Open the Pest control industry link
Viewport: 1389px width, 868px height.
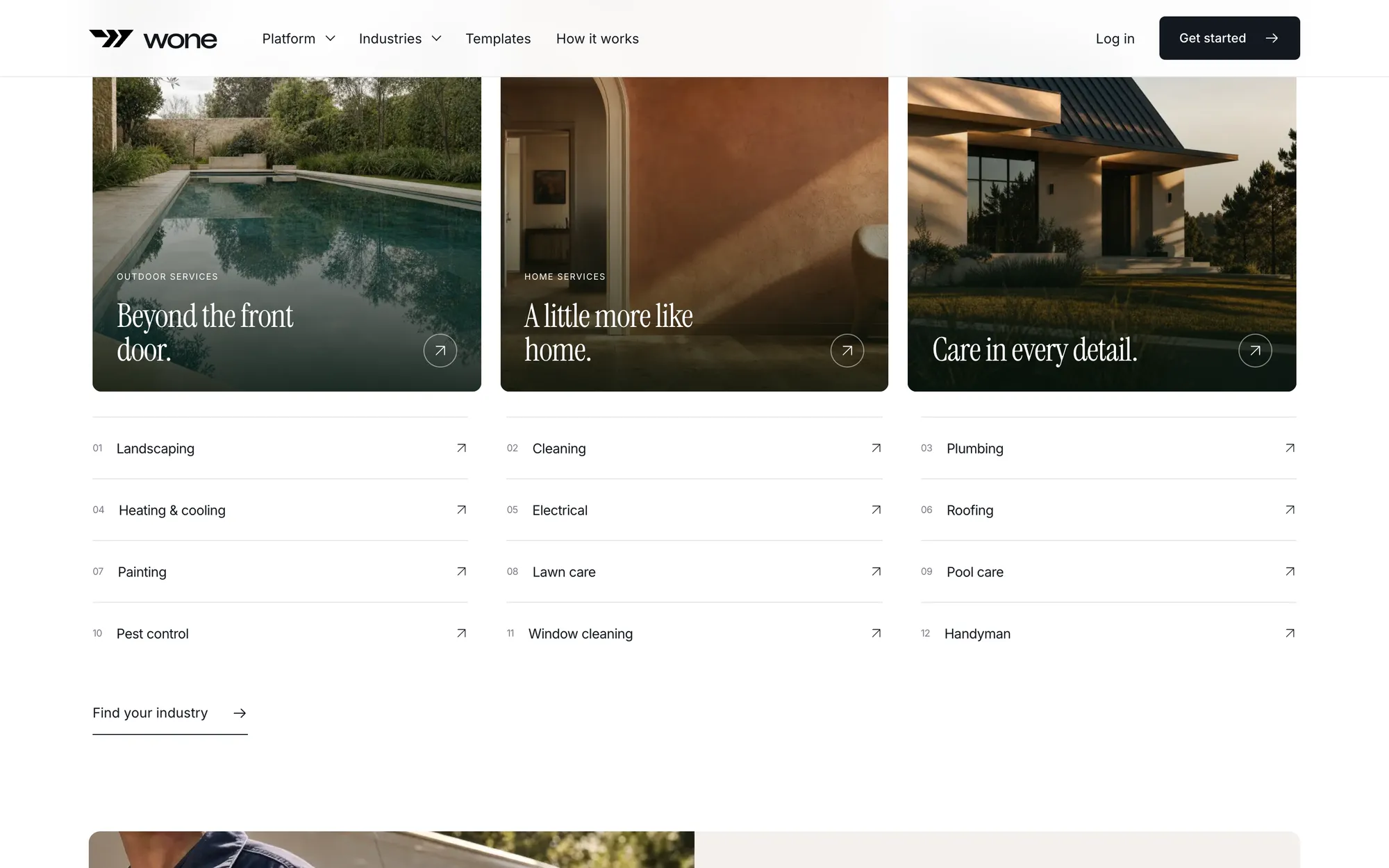pyautogui.click(x=280, y=633)
